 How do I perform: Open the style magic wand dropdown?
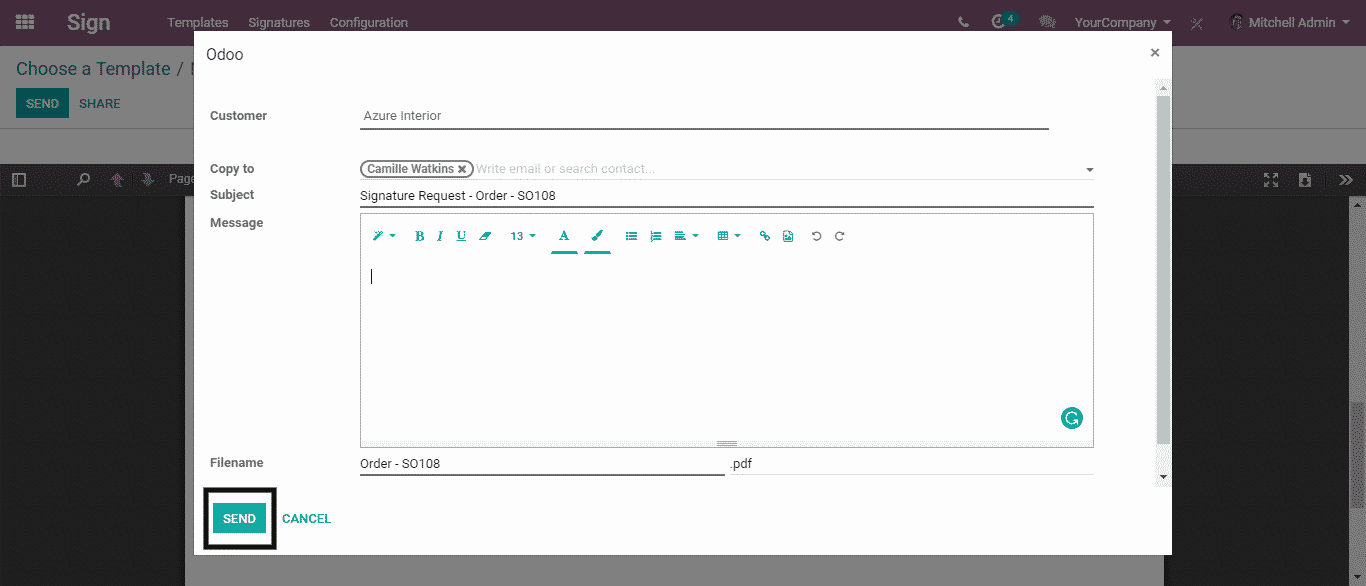pyautogui.click(x=384, y=237)
